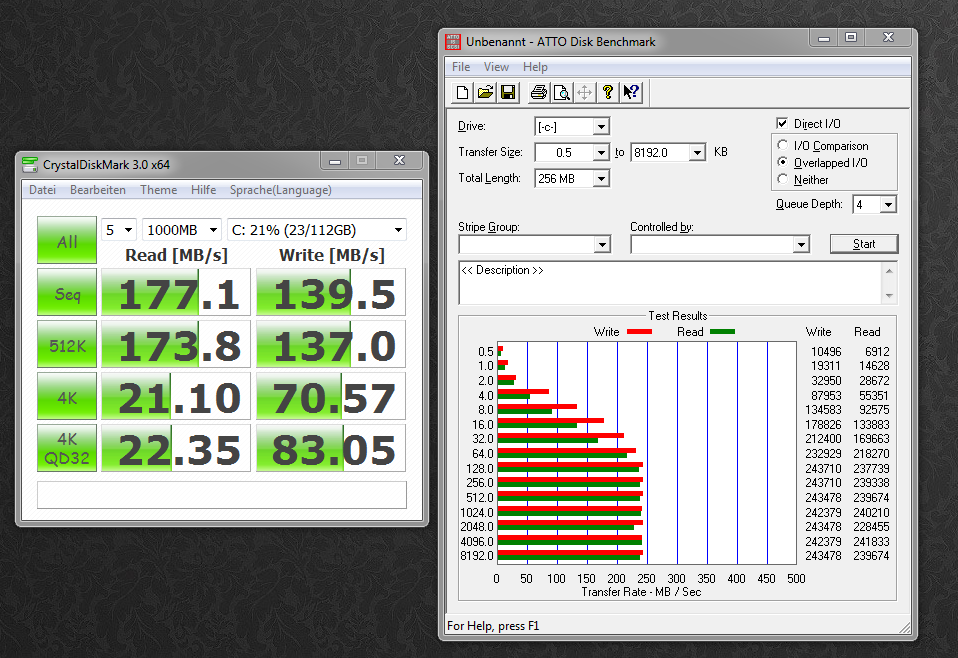958x658 pixels.
Task: Click description scrollbar up arrow
Action: click(889, 271)
